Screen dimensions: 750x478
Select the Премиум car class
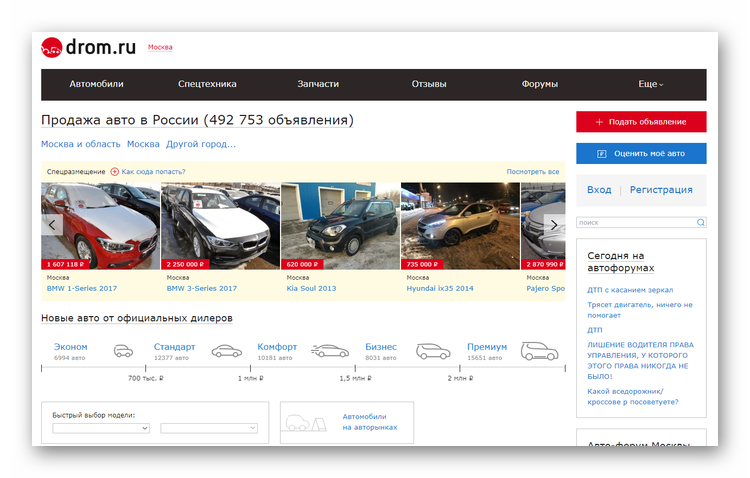point(487,347)
